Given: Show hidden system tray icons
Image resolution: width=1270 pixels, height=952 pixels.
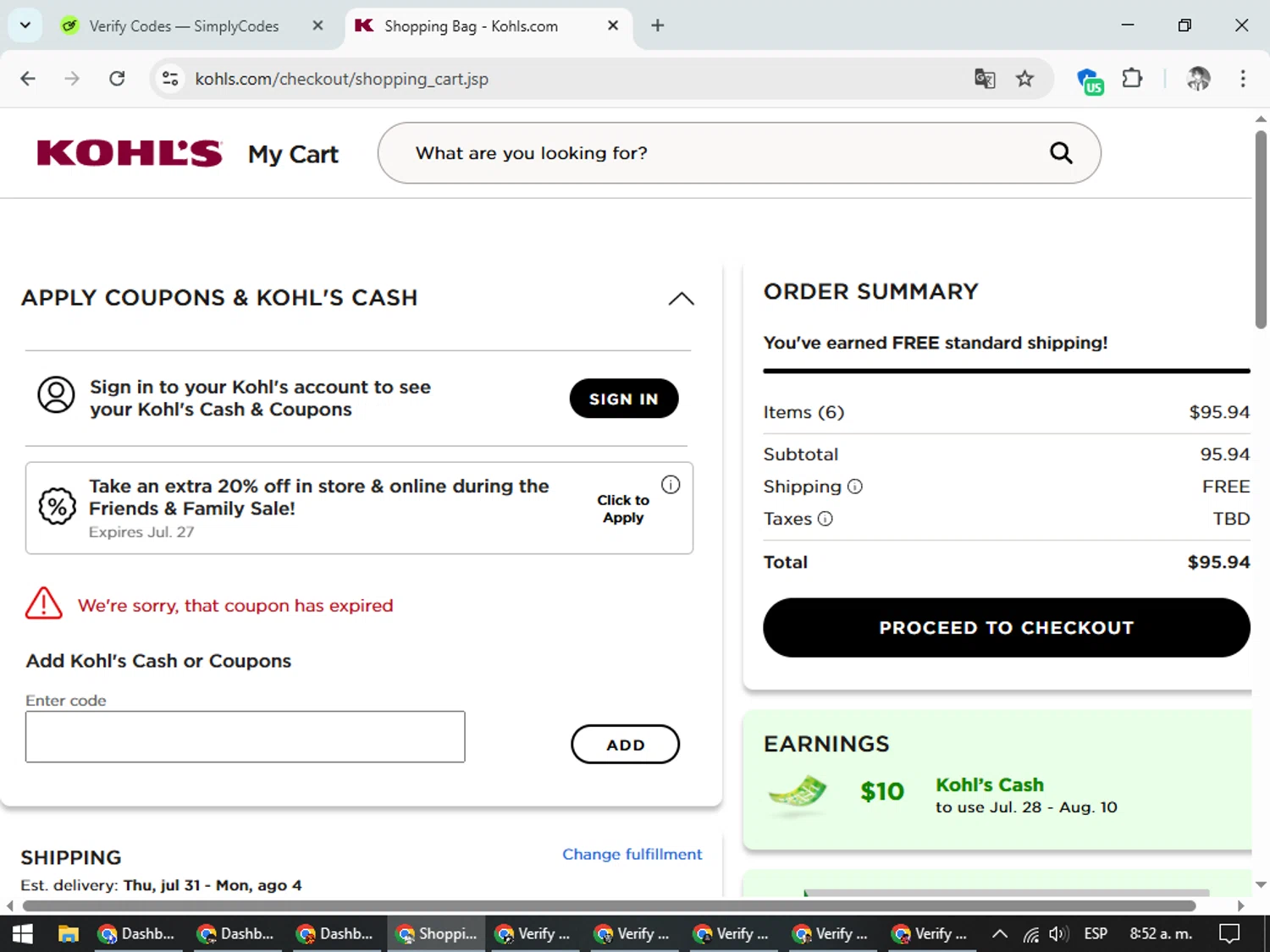Looking at the screenshot, I should coord(1000,934).
